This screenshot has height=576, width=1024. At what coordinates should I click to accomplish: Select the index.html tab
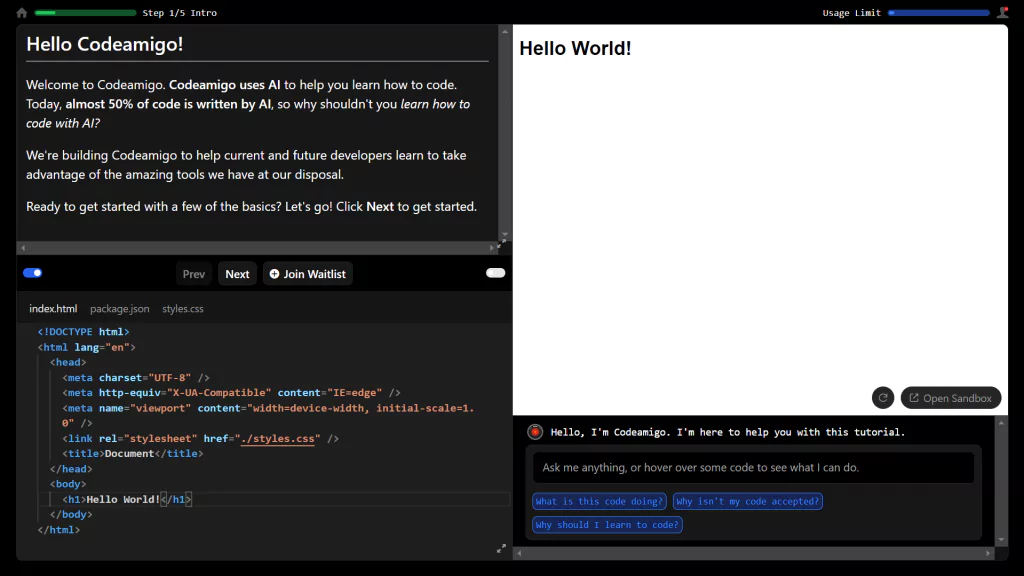click(53, 309)
